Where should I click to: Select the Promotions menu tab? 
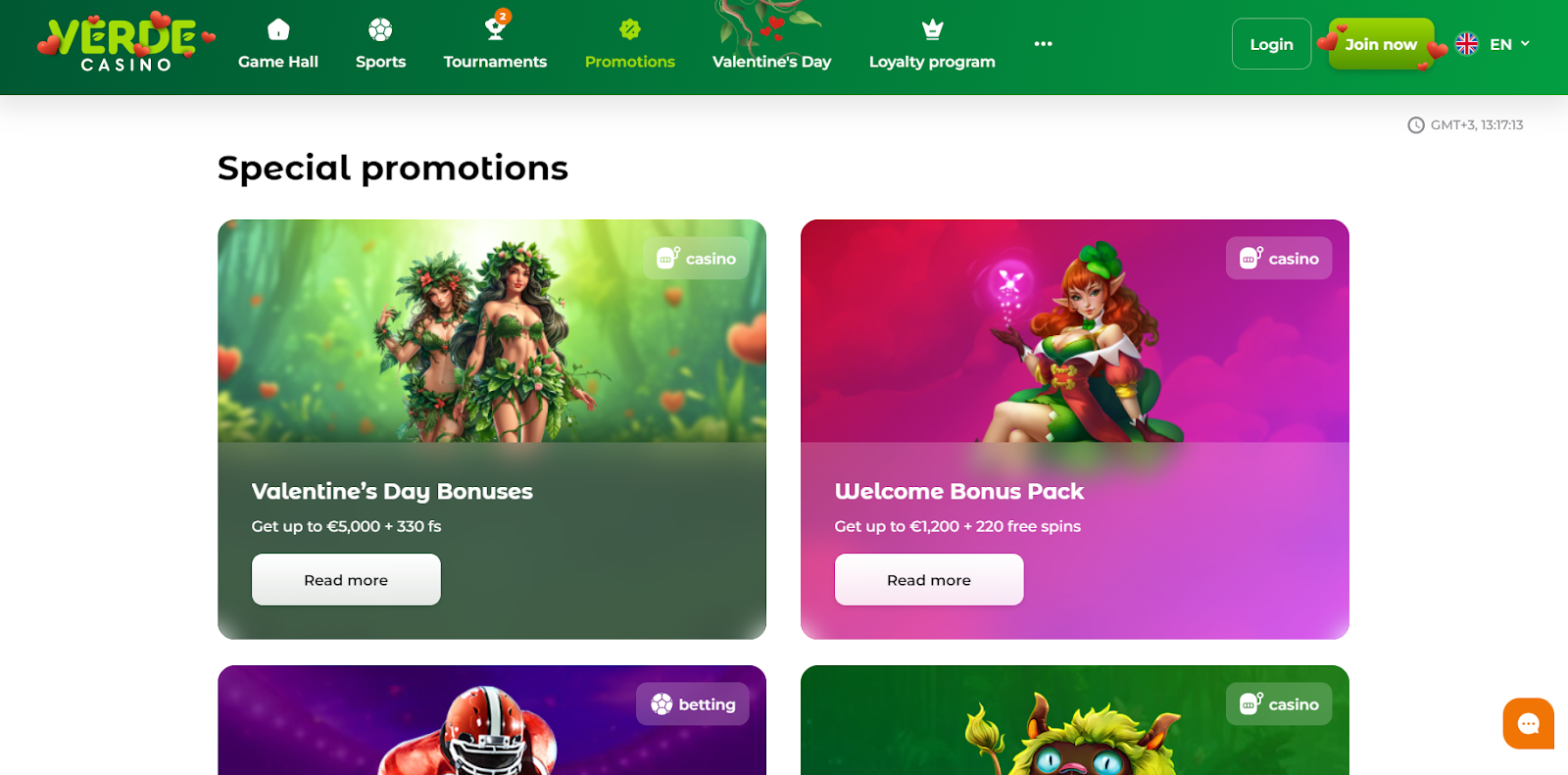pyautogui.click(x=630, y=62)
